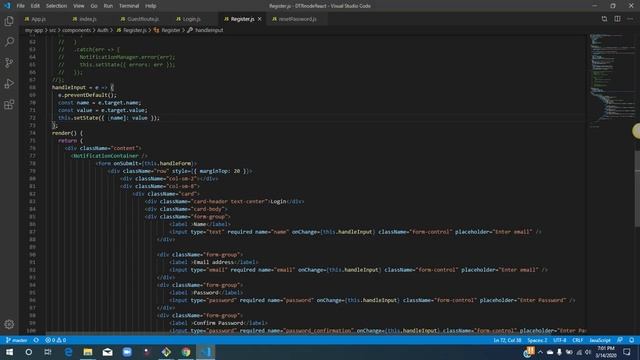The image size is (640, 360).
Task: Open Task View on the taskbar
Action: pos(48,352)
